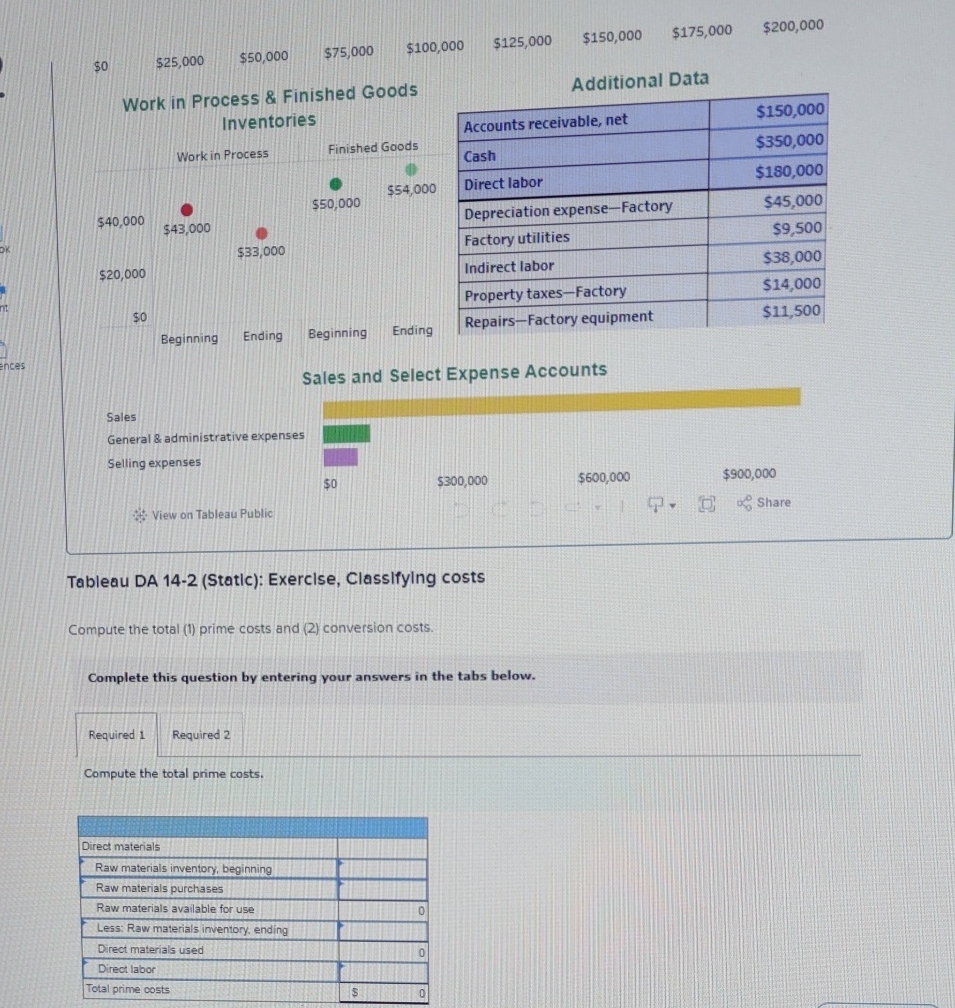Click the Tableau logo icon beside View on Tableau Public
Image resolution: width=955 pixels, height=1008 pixels.
pos(139,516)
